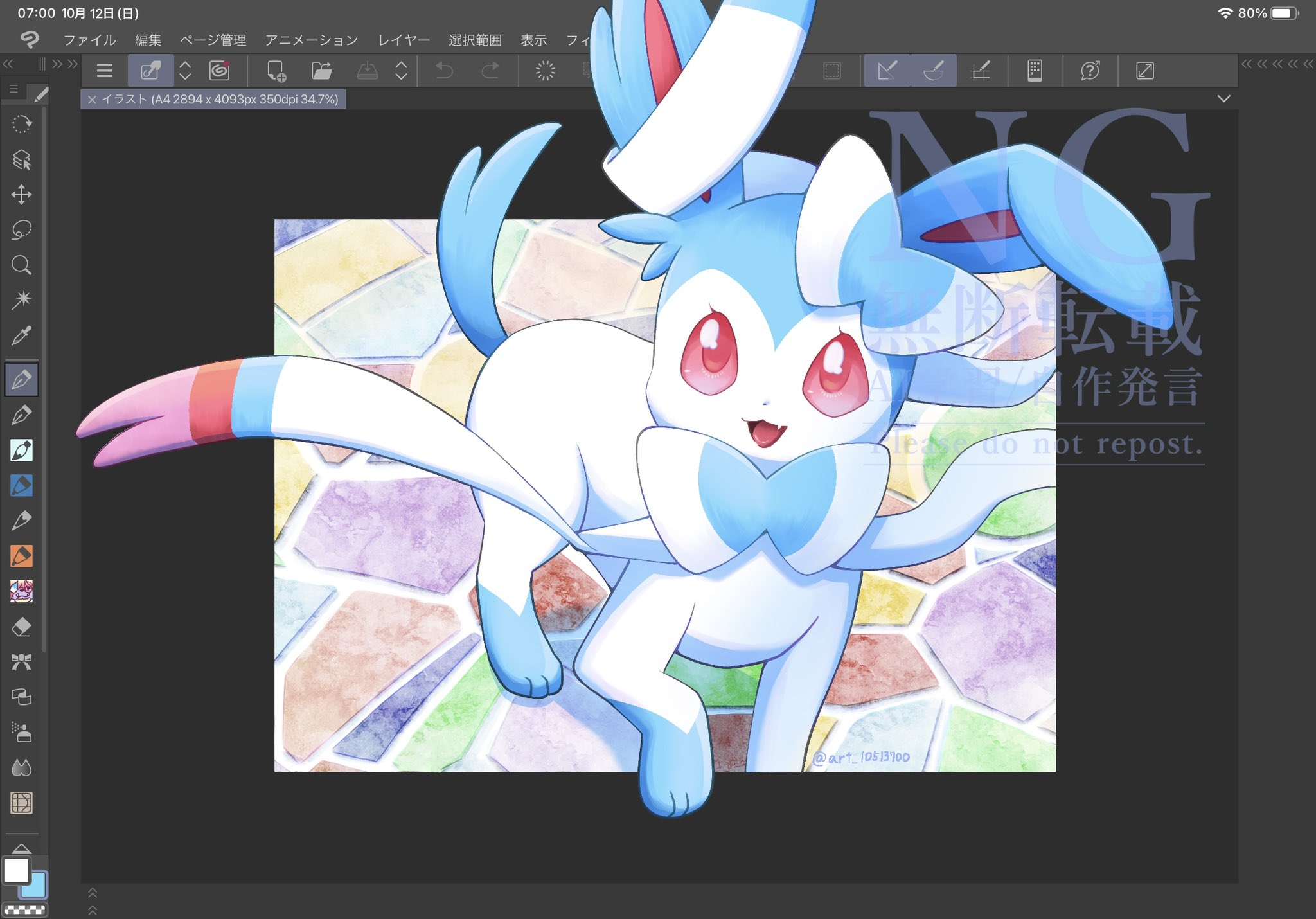Redo the last undone action
The image size is (1316, 919).
490,71
